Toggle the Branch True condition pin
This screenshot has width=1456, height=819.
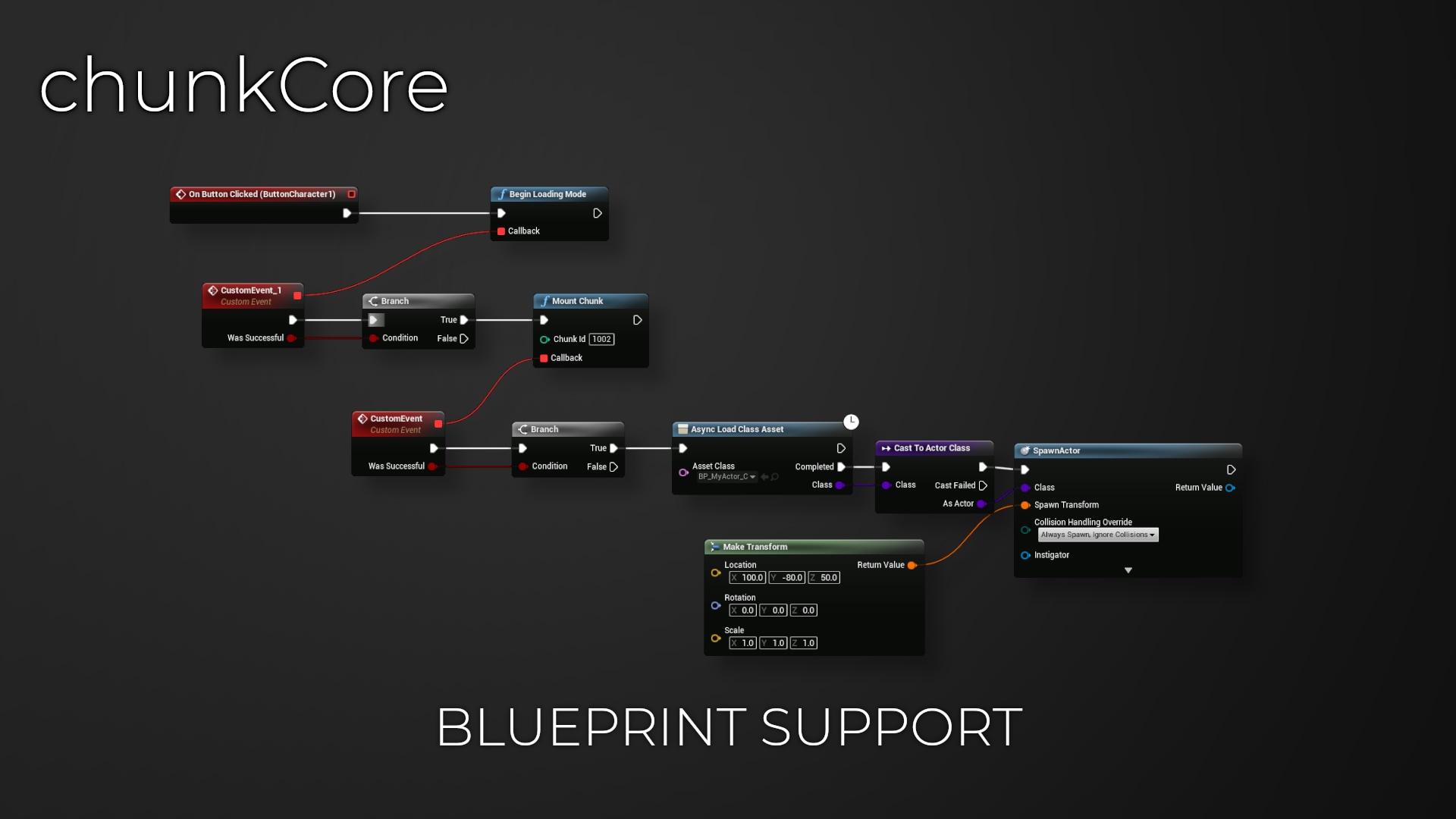click(x=463, y=319)
